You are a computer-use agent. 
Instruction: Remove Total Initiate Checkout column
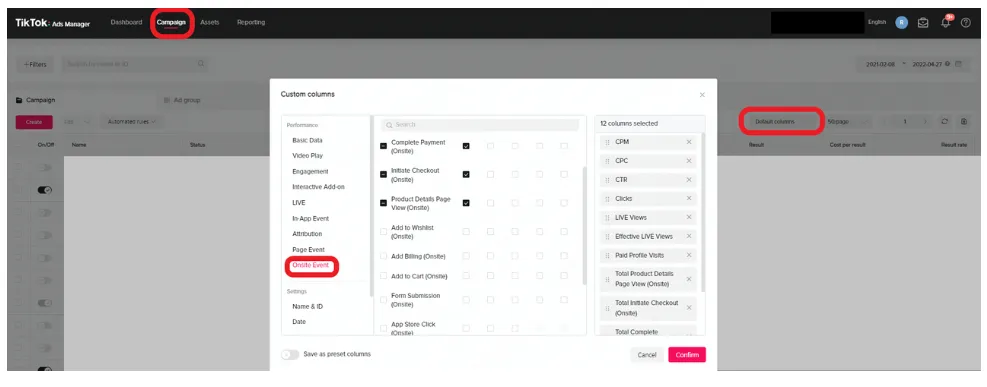pos(689,308)
